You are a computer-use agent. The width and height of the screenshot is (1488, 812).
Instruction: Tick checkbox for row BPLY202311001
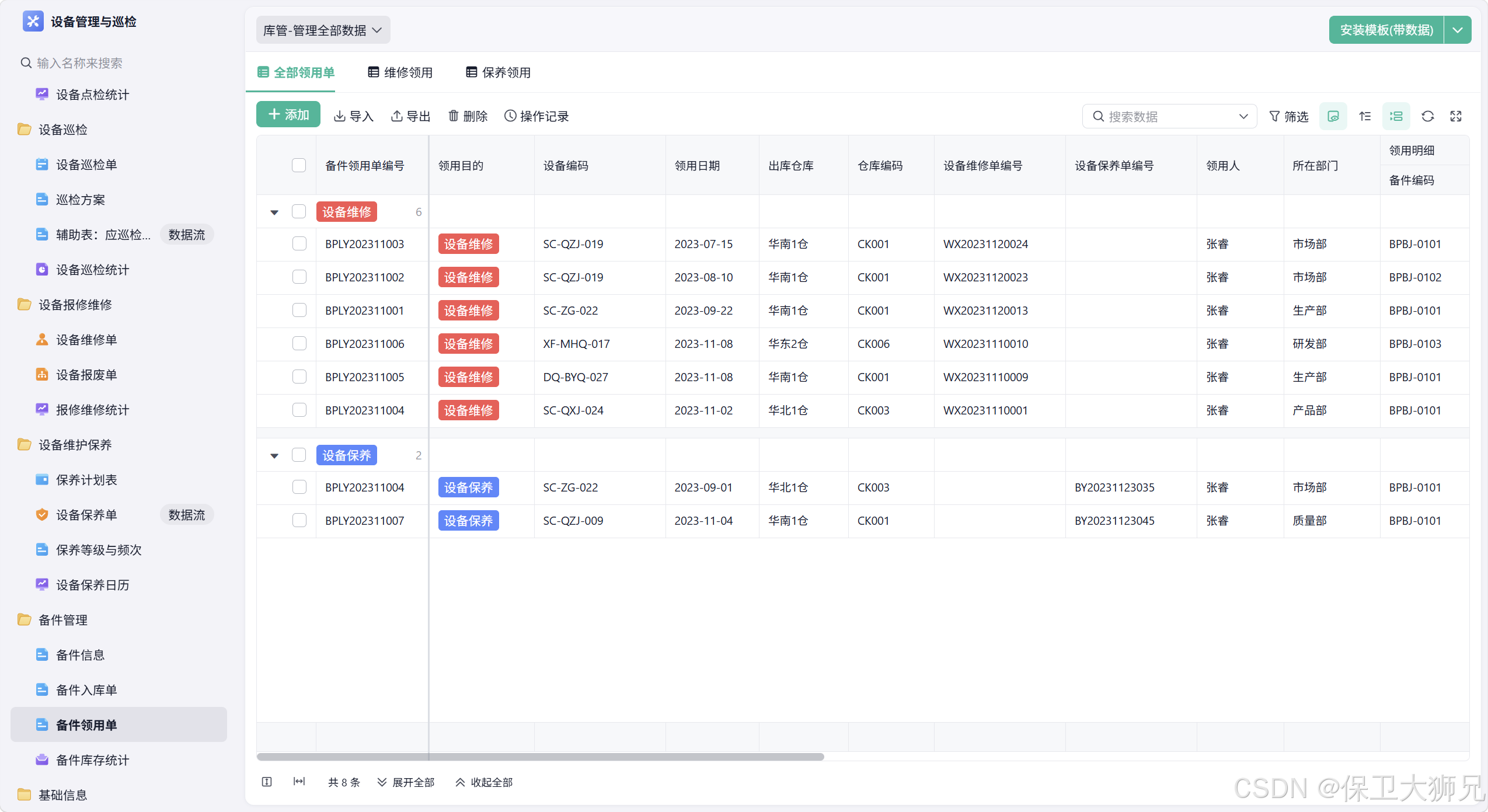click(x=299, y=310)
